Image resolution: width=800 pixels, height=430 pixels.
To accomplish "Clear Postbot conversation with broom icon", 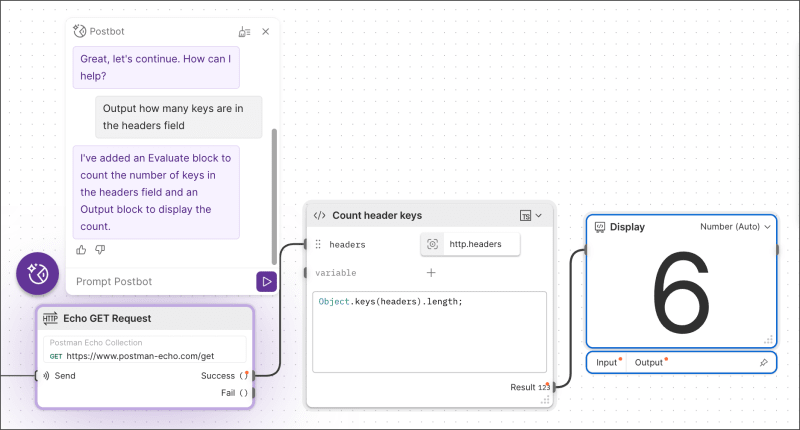I will [x=244, y=32].
